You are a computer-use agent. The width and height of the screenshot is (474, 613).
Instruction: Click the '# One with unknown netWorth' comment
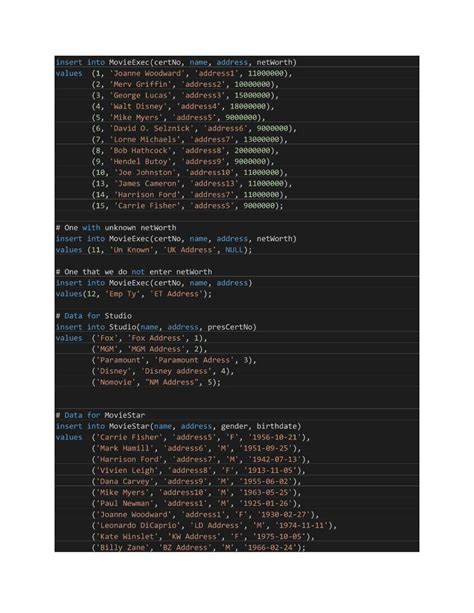tap(116, 228)
